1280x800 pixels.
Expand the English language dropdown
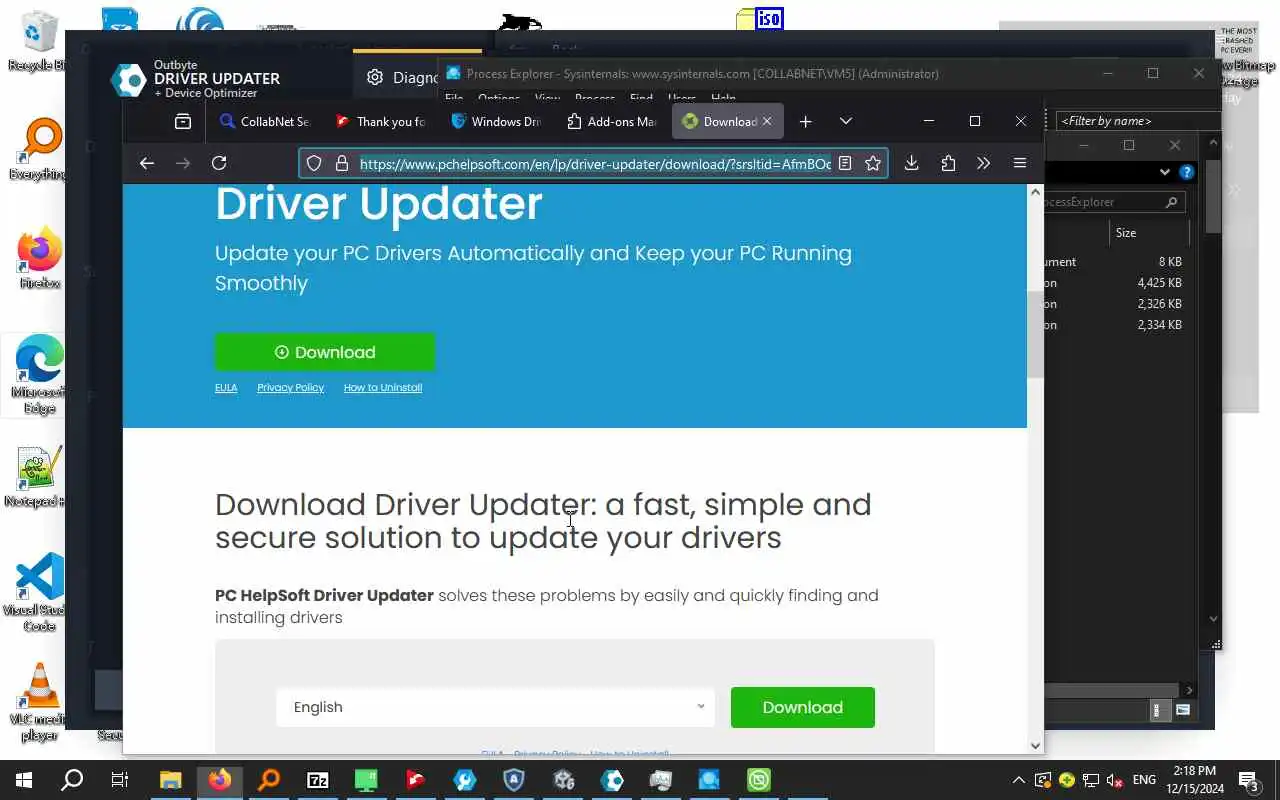click(x=495, y=707)
